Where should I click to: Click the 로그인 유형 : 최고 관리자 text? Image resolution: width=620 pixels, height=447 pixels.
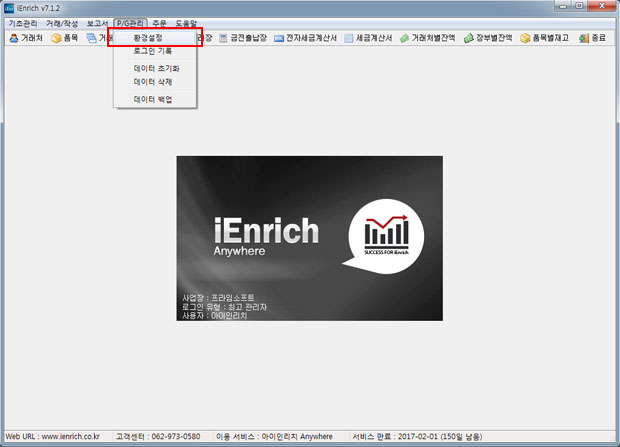pyautogui.click(x=224, y=307)
